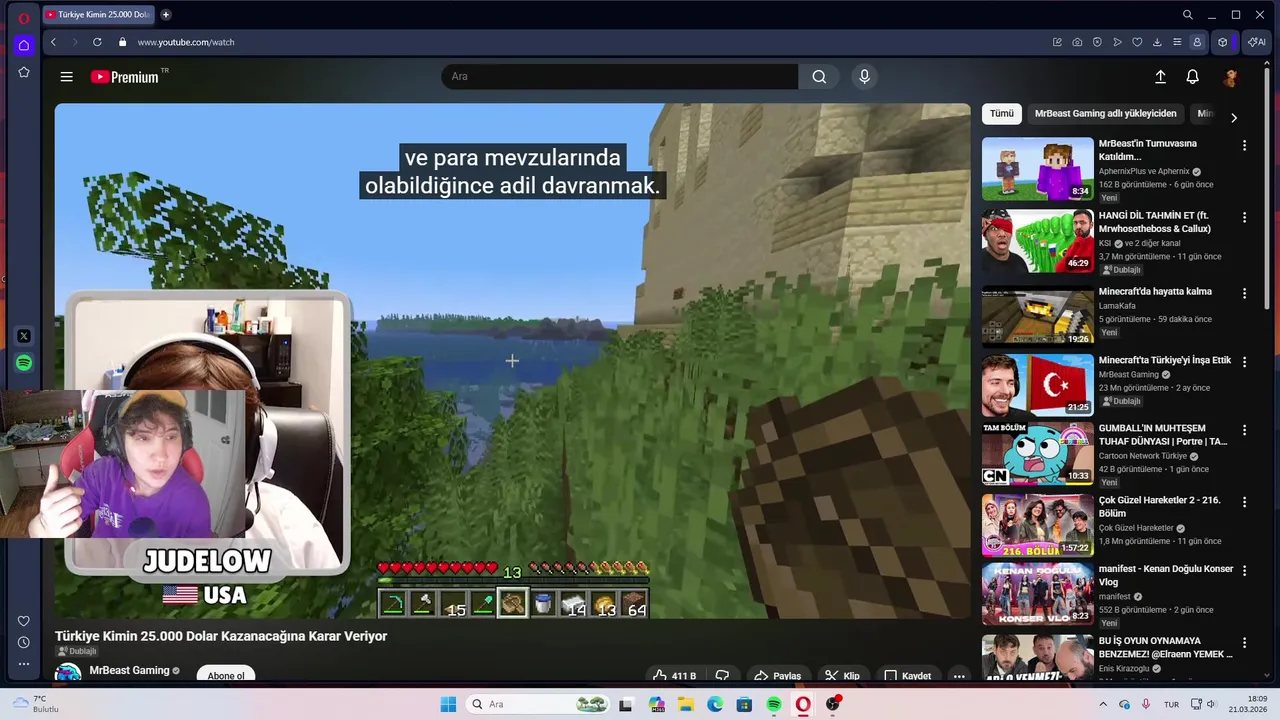Image resolution: width=1280 pixels, height=720 pixels.
Task: Open YouTube notifications bell
Action: pyautogui.click(x=1192, y=77)
